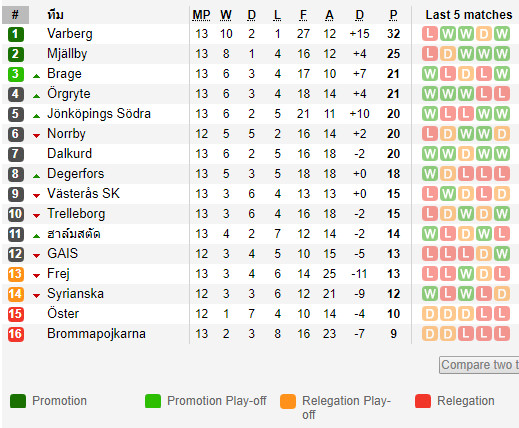The height and width of the screenshot is (428, 519).
Task: Sort table by points P header
Action: 393,15
